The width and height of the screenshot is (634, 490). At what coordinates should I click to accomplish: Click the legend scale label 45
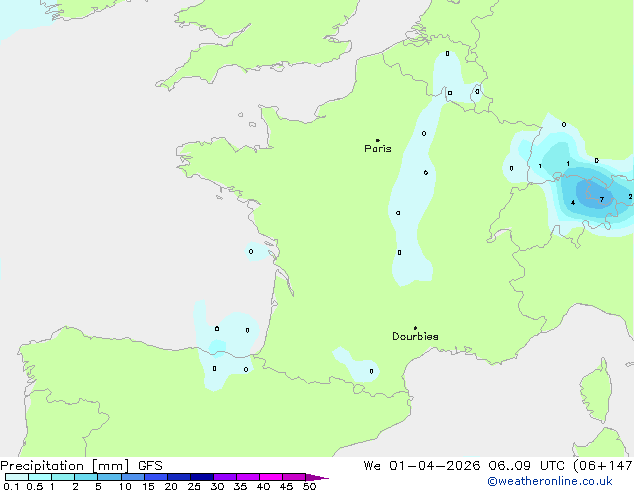(x=286, y=486)
